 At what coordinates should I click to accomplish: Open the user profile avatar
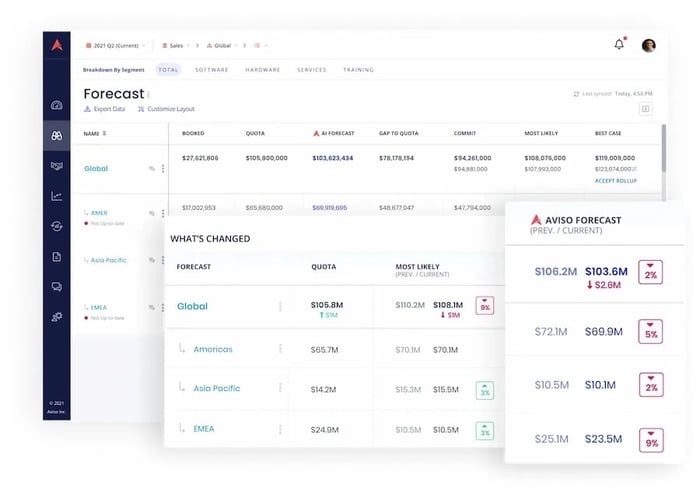[x=648, y=46]
